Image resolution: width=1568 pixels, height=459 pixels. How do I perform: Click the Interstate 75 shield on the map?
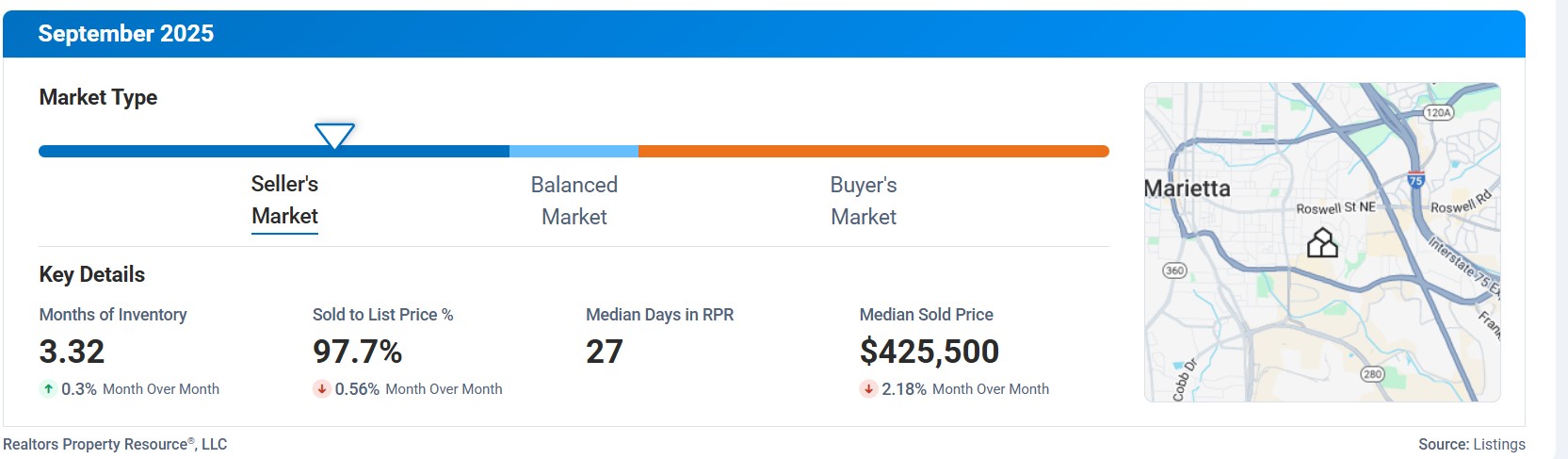pyautogui.click(x=1415, y=178)
